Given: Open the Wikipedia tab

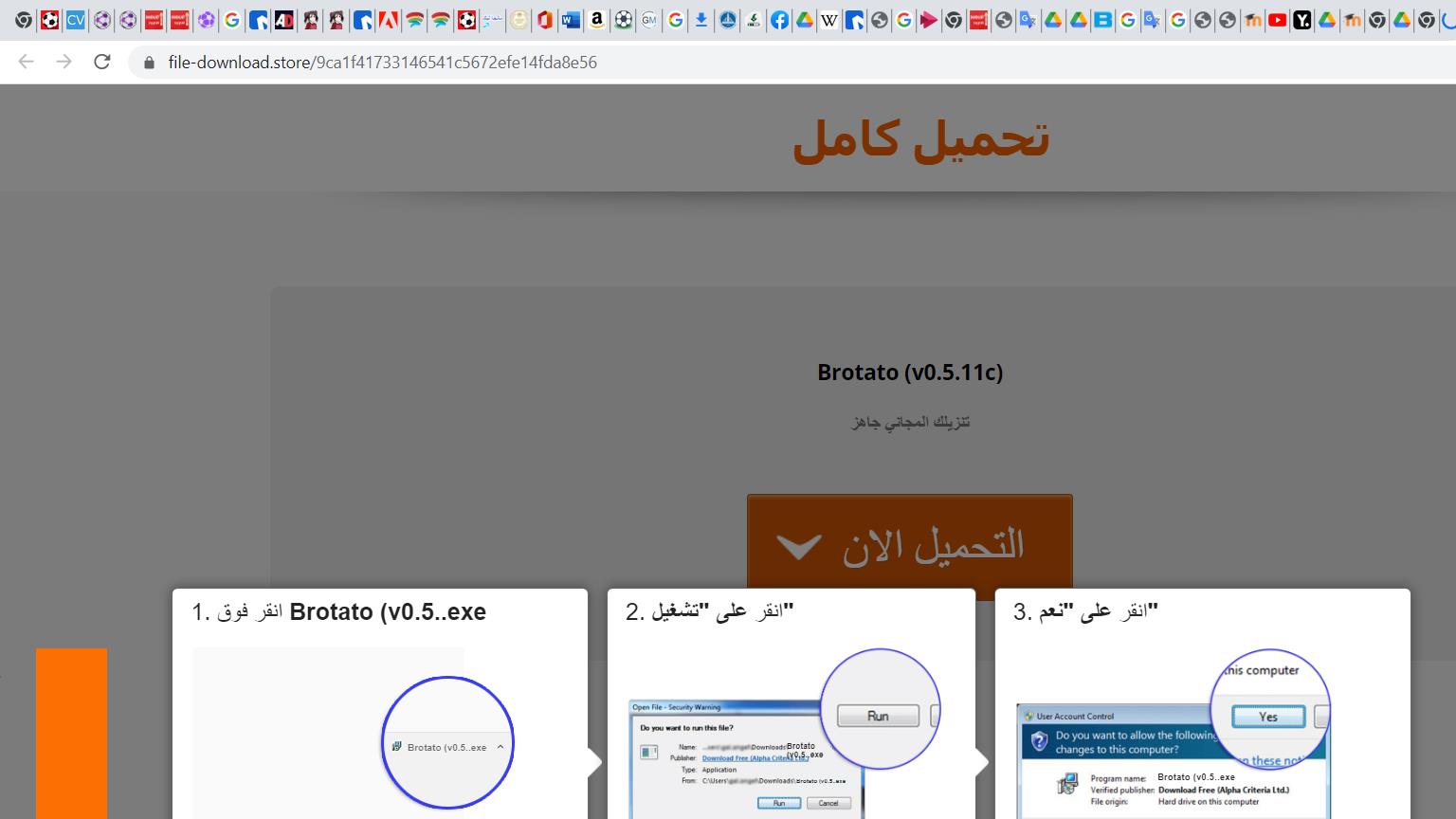Looking at the screenshot, I should [829, 20].
